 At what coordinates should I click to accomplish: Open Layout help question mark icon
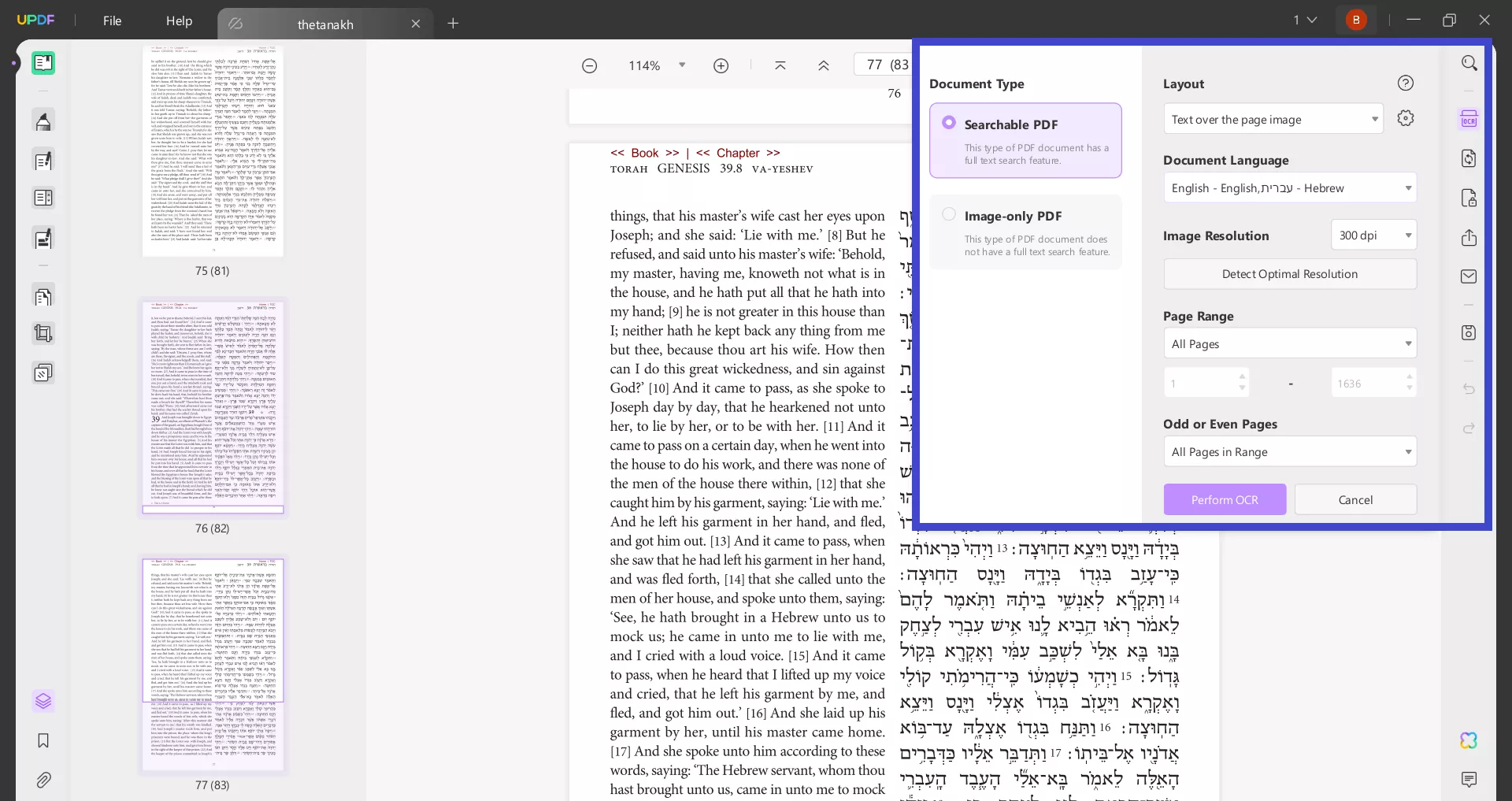pos(1406,83)
